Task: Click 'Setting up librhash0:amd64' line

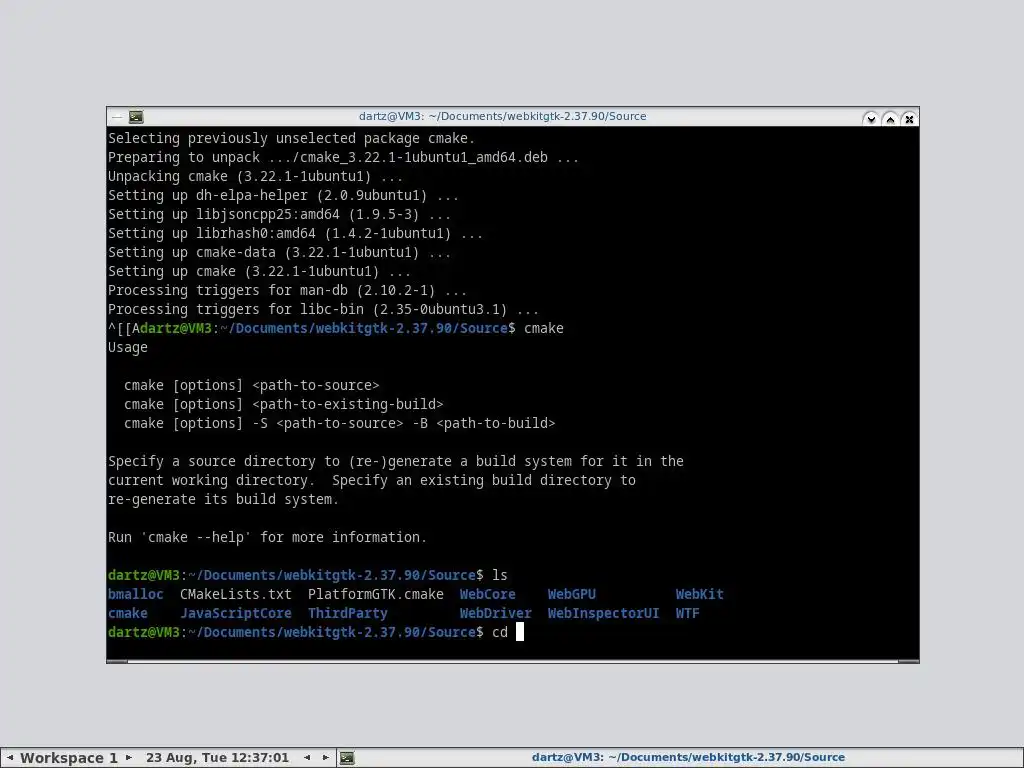Action: pyautogui.click(x=295, y=233)
